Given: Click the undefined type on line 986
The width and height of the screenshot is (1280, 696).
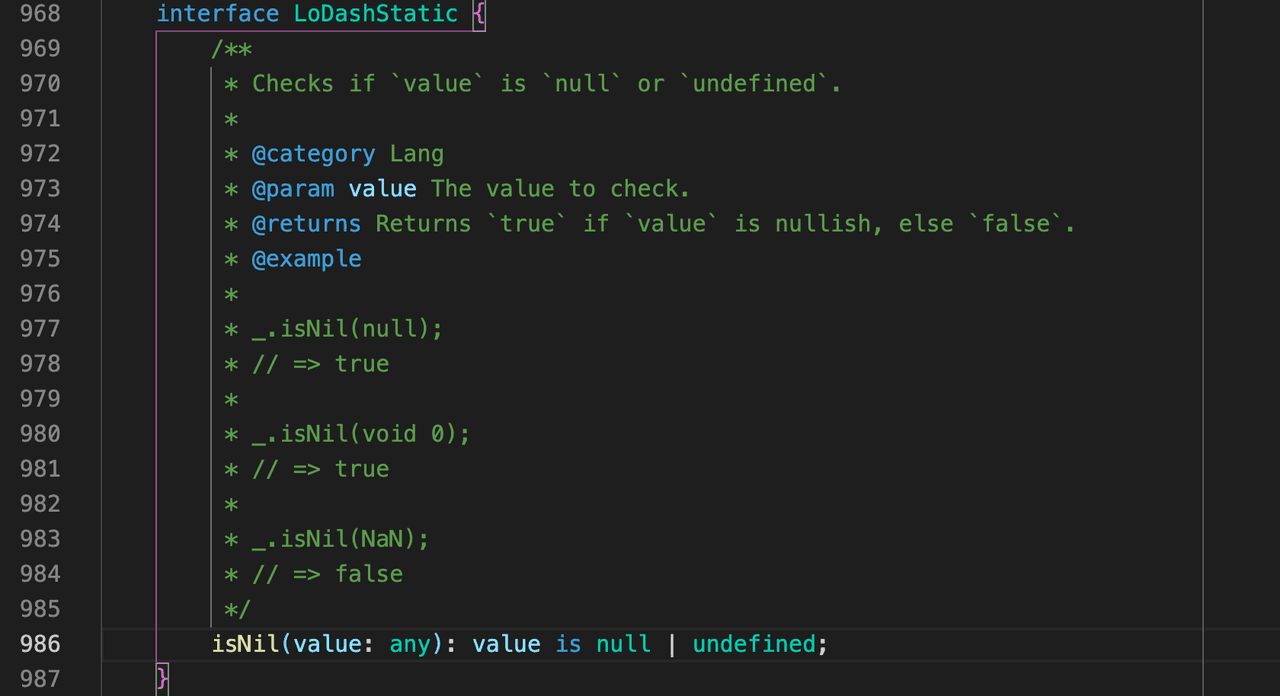Looking at the screenshot, I should 754,644.
